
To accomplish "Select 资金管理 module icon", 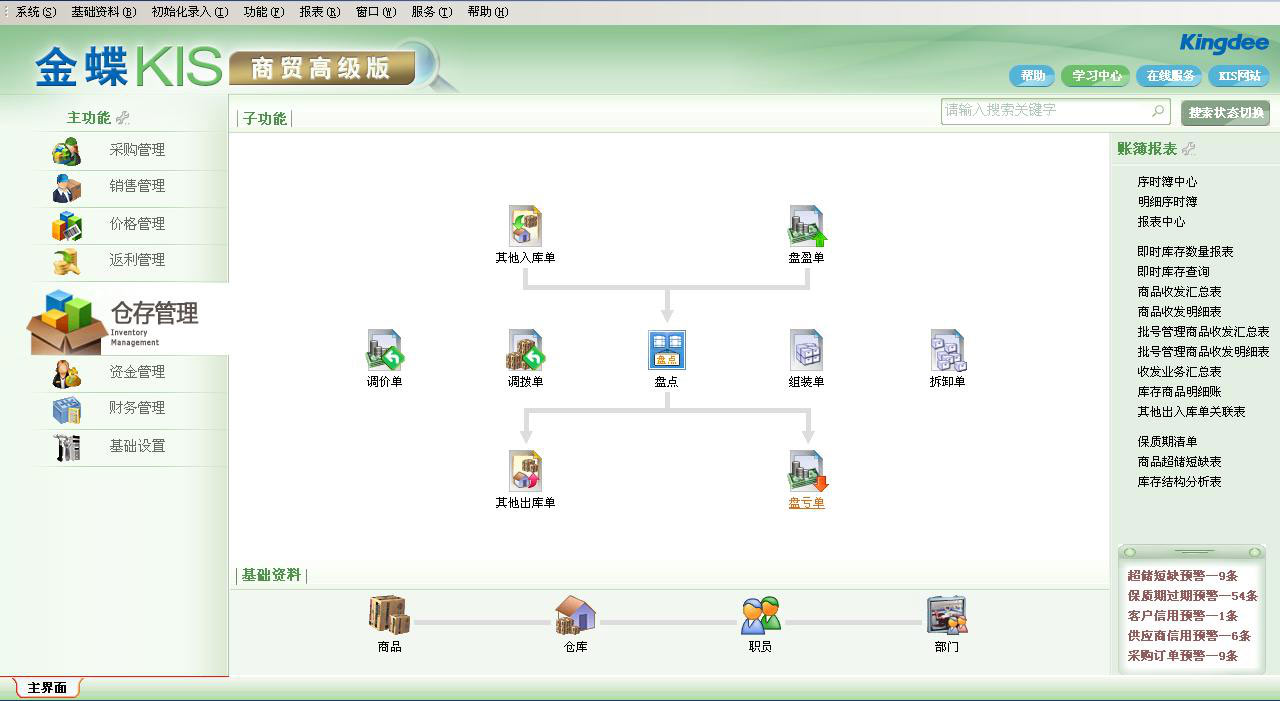I will point(66,373).
